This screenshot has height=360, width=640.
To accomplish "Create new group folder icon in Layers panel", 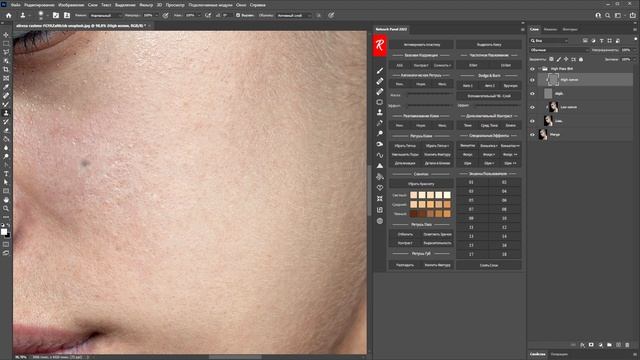I will (x=609, y=345).
